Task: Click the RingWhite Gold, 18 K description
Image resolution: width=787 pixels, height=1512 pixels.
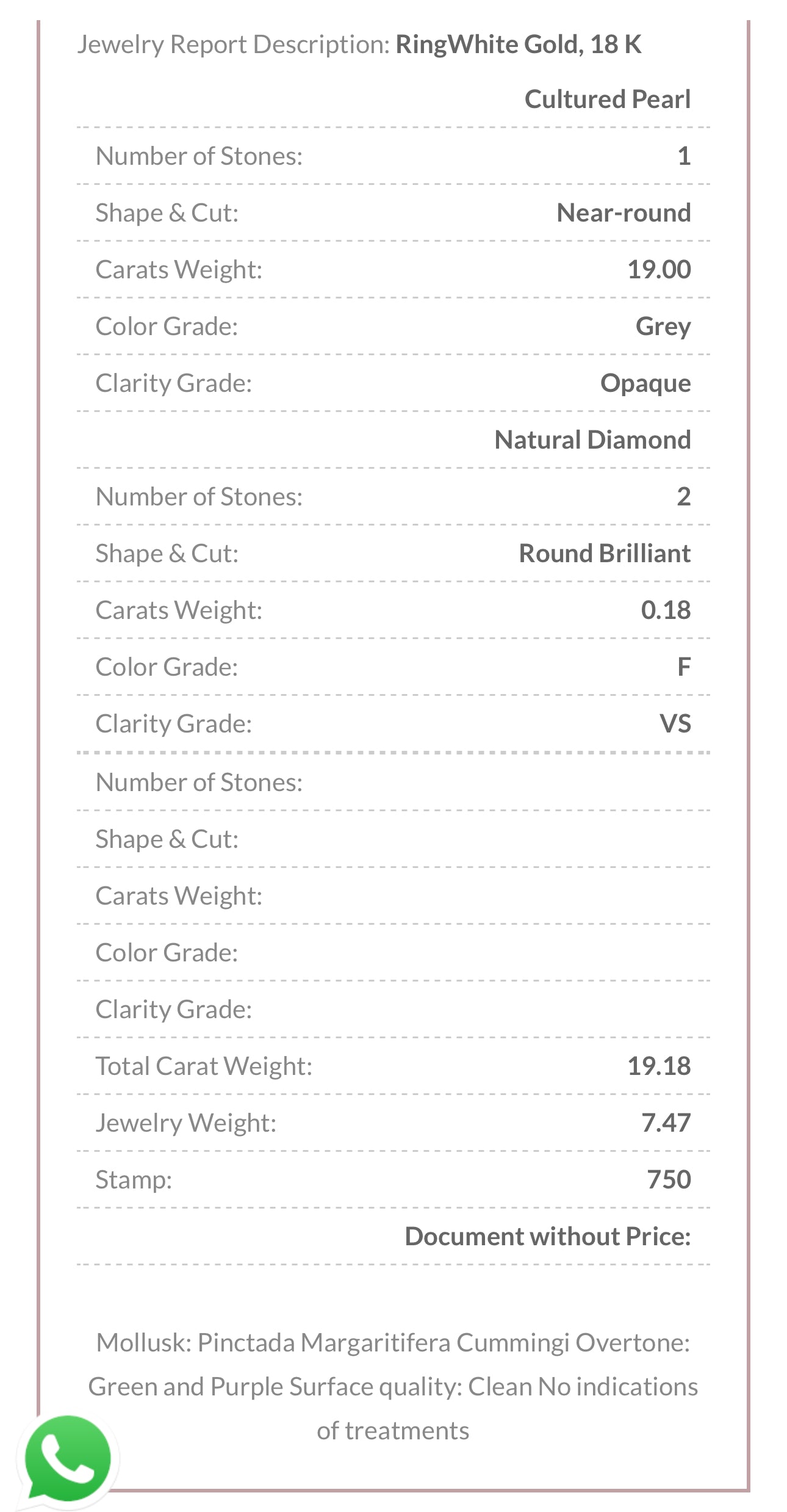Action: [x=518, y=45]
